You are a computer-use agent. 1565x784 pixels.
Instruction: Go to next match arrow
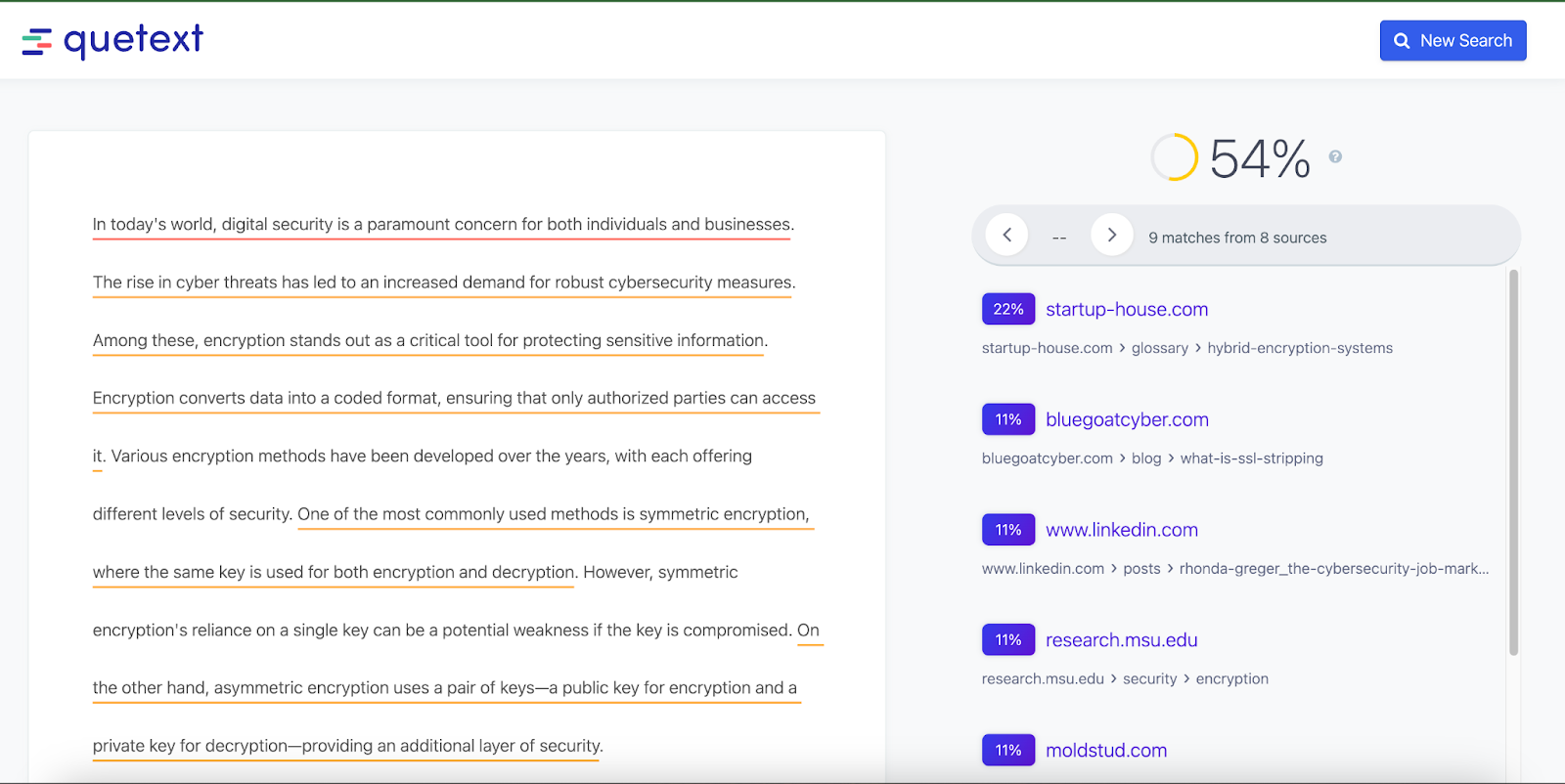(1111, 236)
